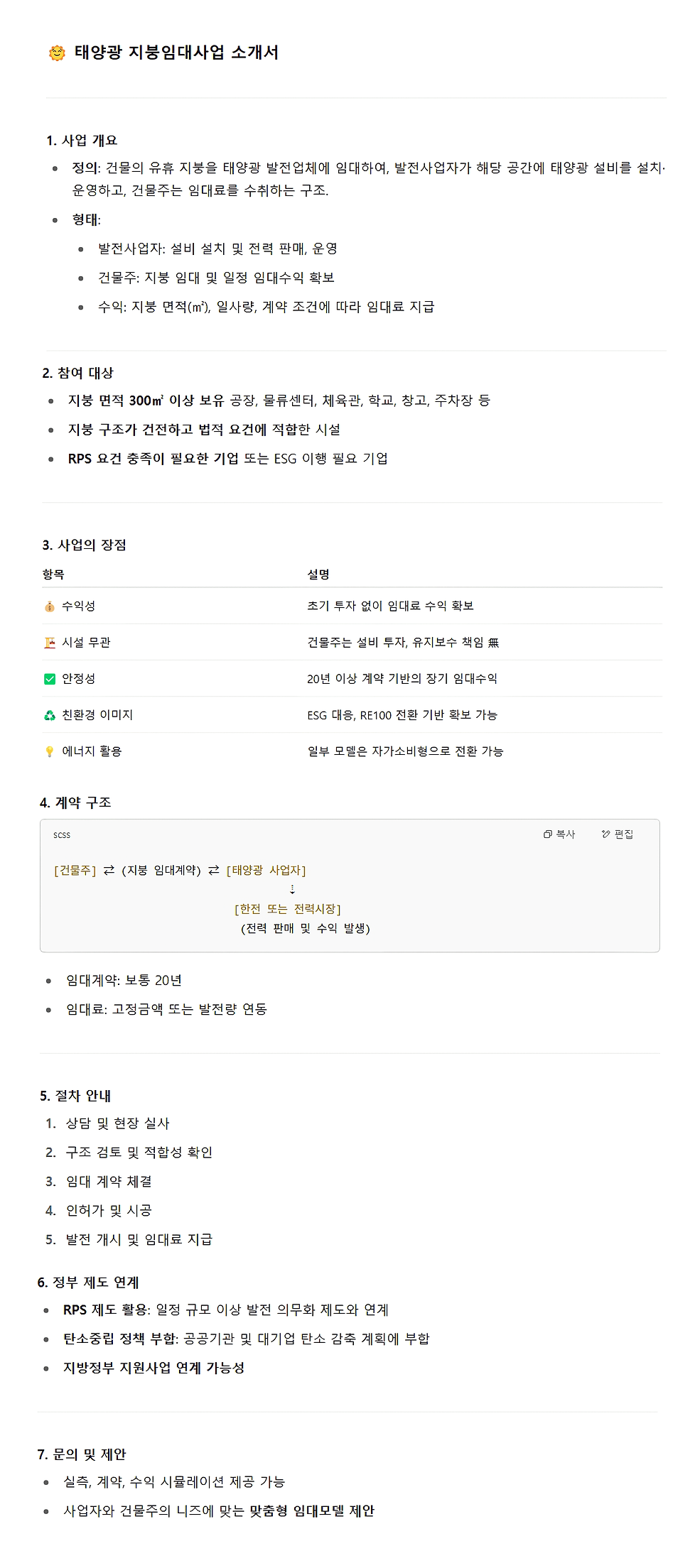Click the 편집 (edit) button in code block

click(x=618, y=834)
